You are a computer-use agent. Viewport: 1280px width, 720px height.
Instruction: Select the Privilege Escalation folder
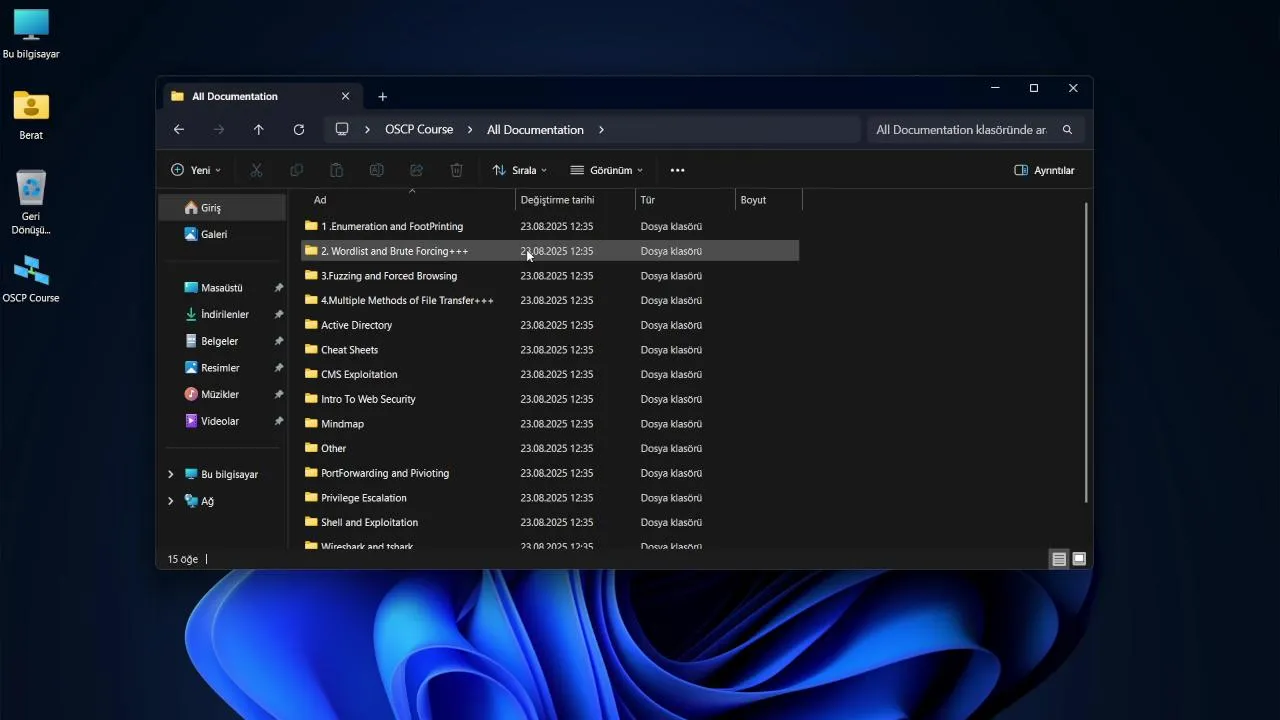click(x=550, y=498)
